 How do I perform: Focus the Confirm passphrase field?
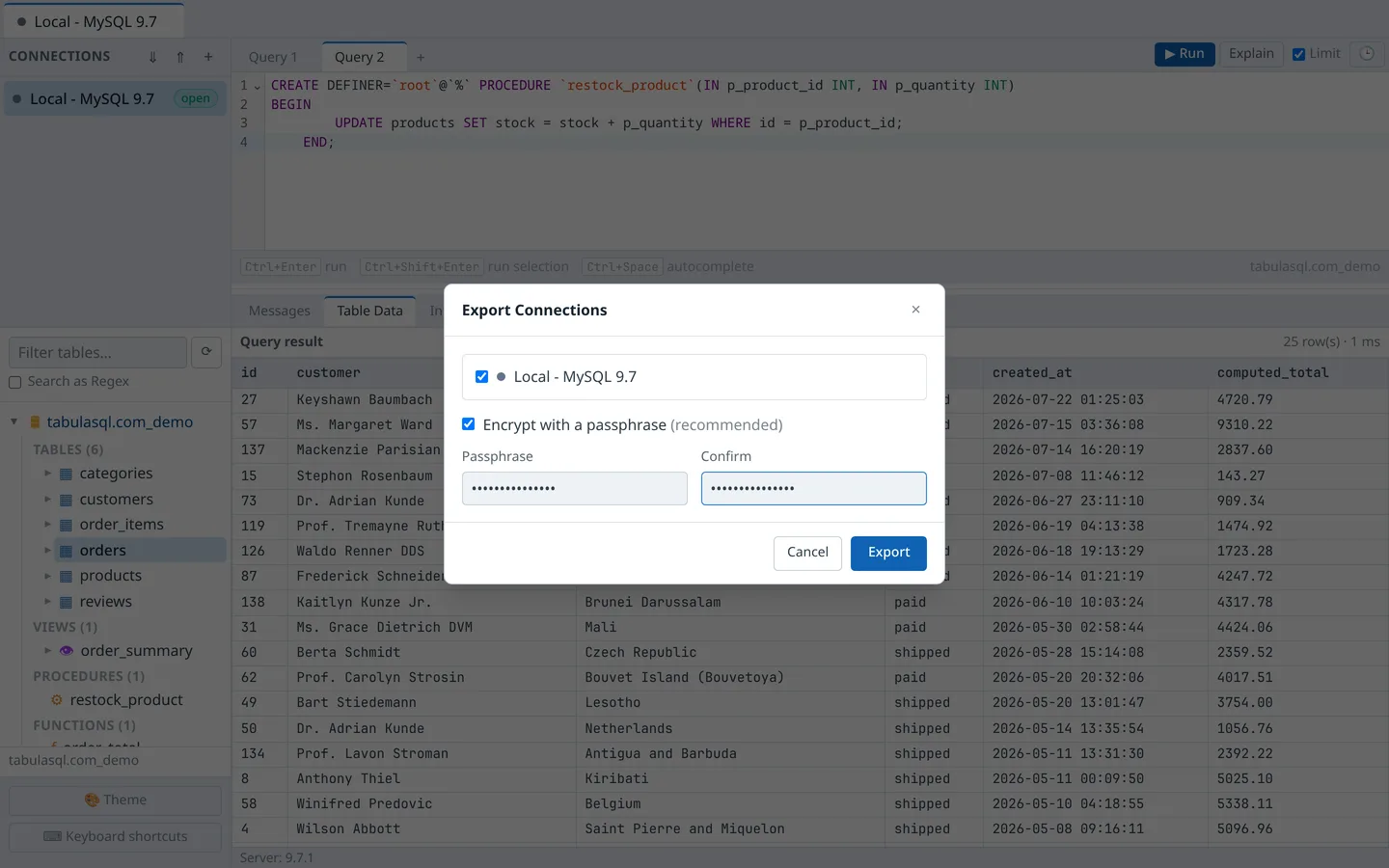pos(814,488)
